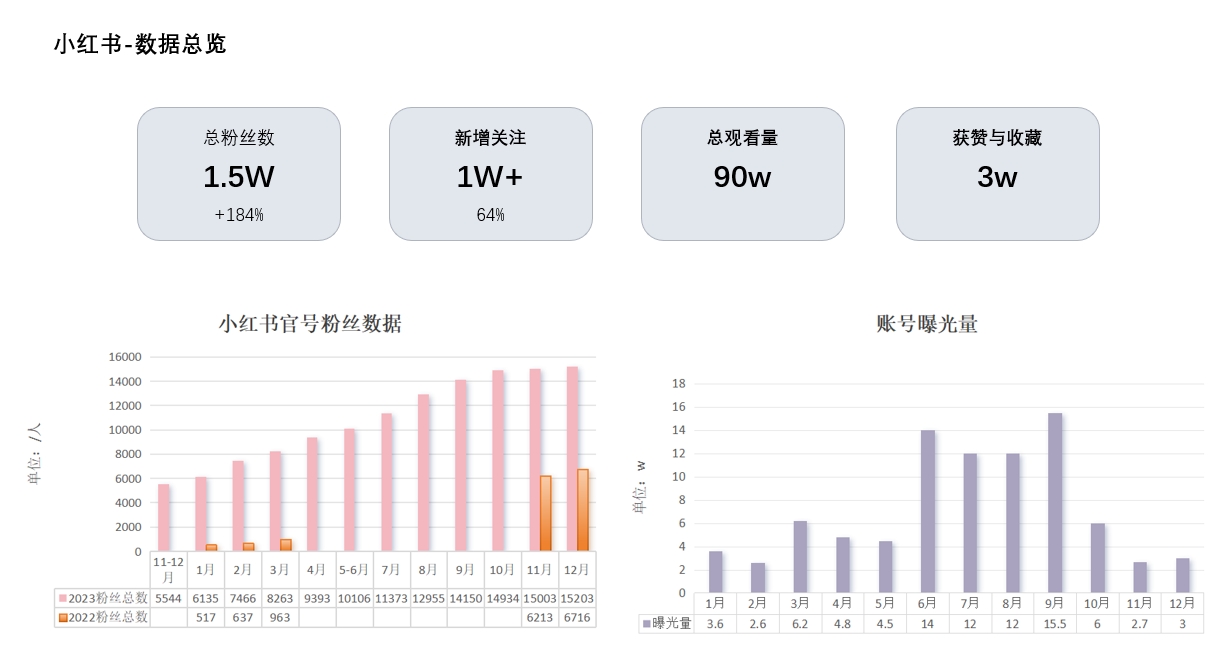
Task: Select table cell 12955
Action: 428,598
